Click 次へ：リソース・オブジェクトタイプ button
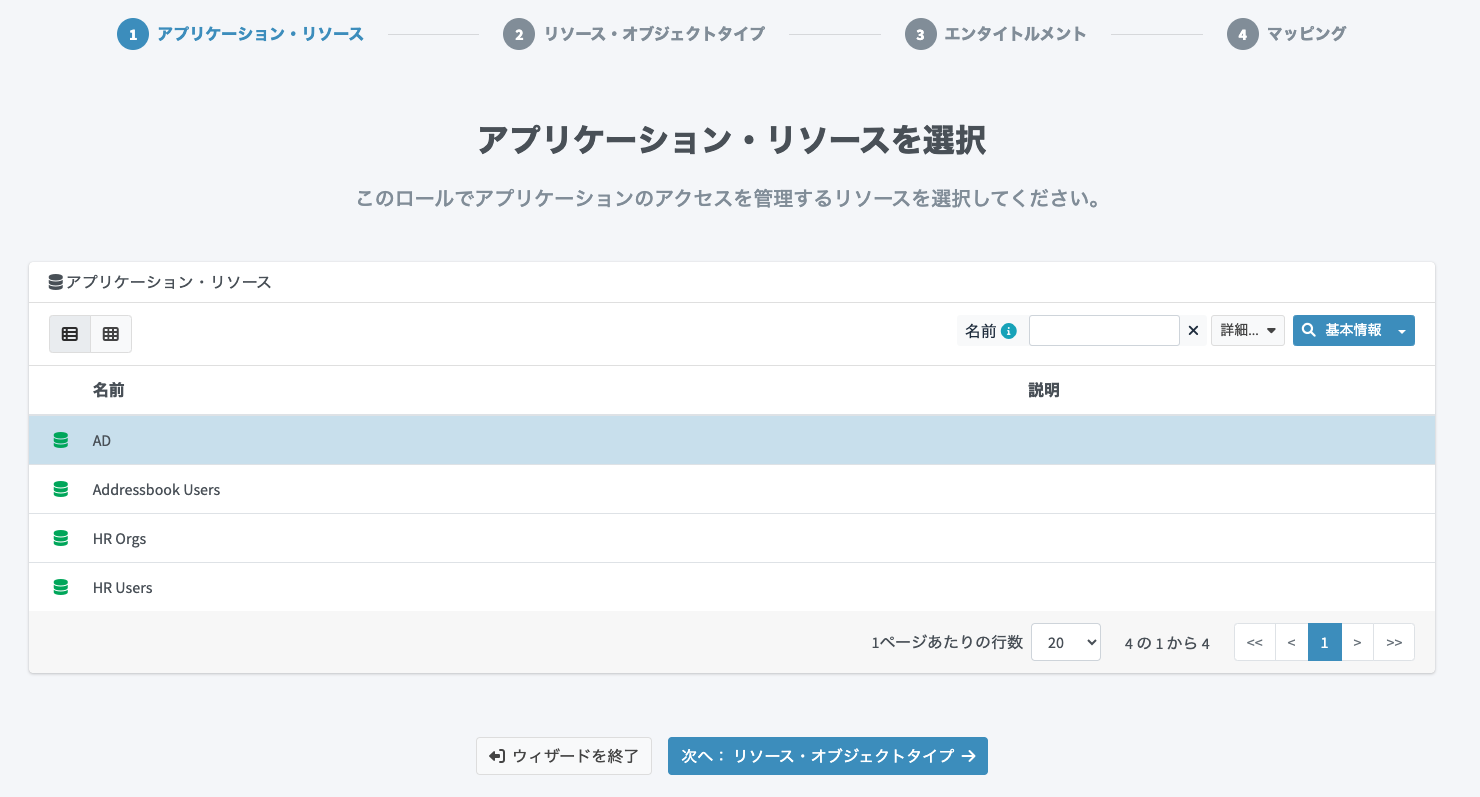The image size is (1480, 797). coord(828,756)
